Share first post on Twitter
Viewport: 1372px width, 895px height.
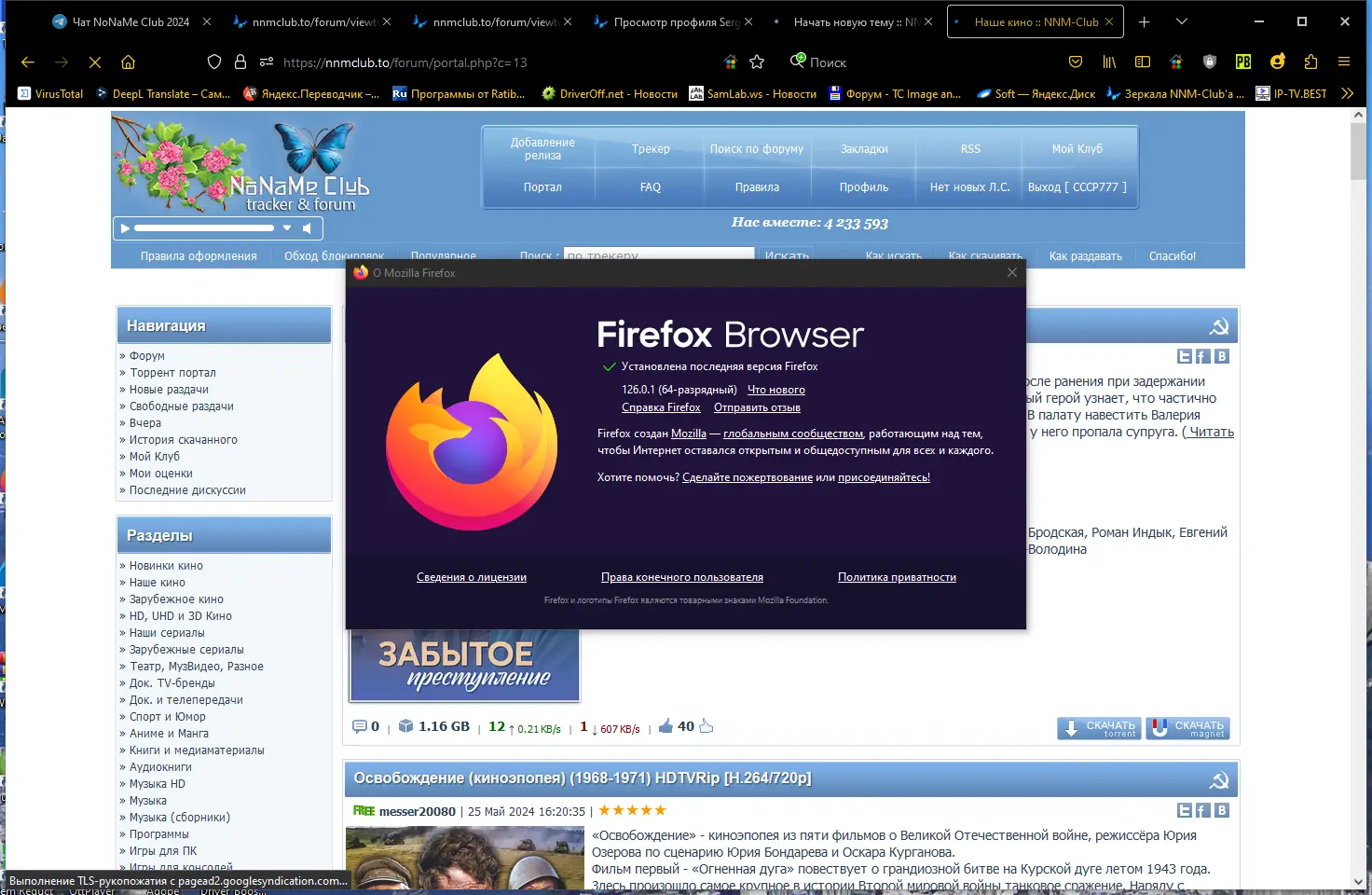tap(1185, 356)
